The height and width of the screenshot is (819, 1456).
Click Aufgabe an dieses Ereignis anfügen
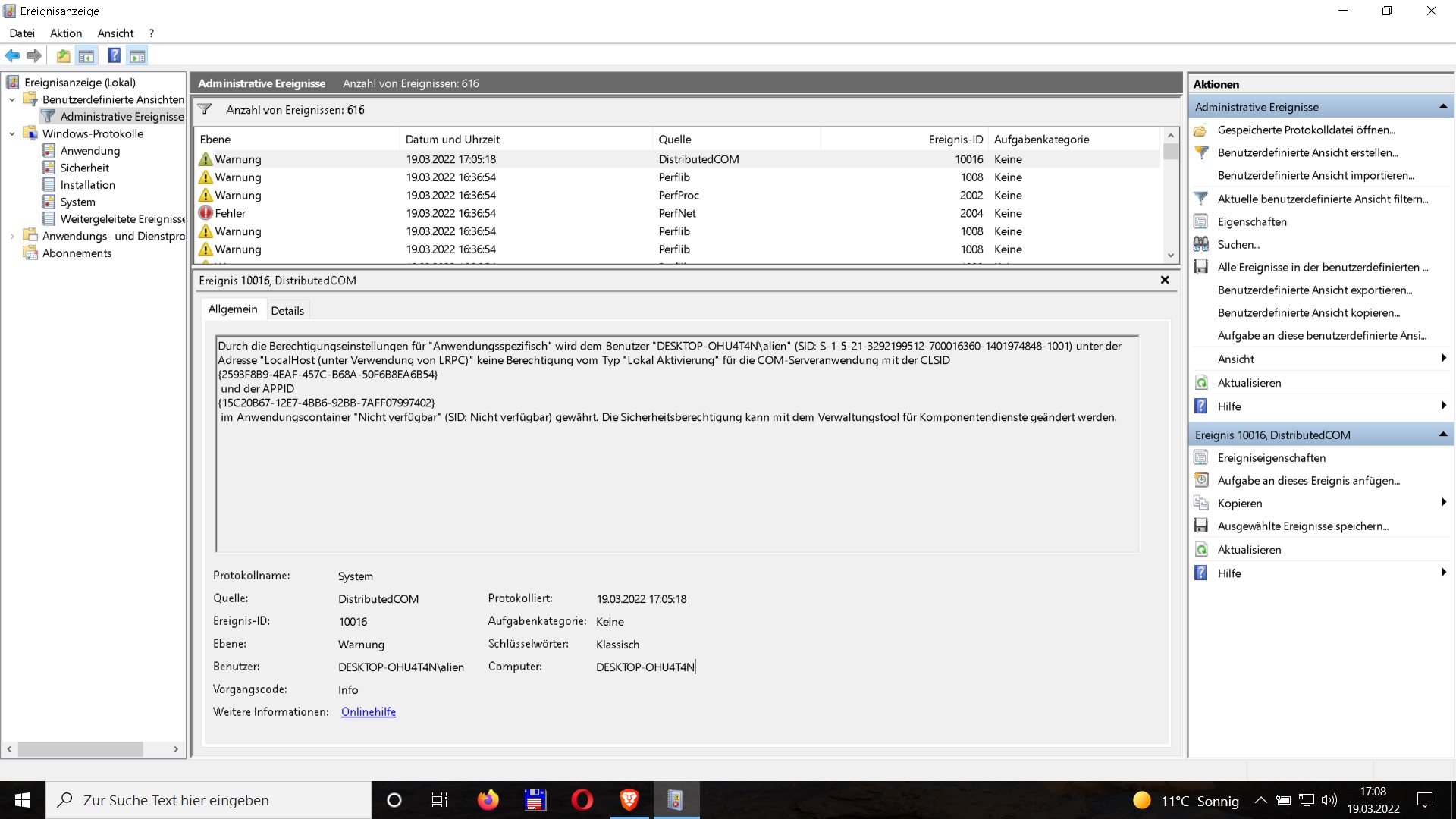(x=1308, y=480)
